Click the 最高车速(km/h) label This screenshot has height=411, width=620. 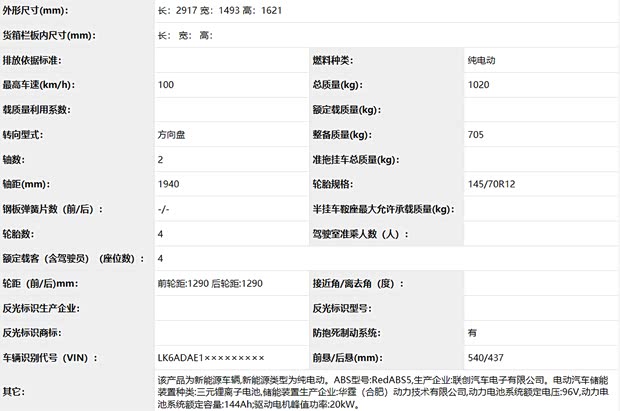click(39, 85)
